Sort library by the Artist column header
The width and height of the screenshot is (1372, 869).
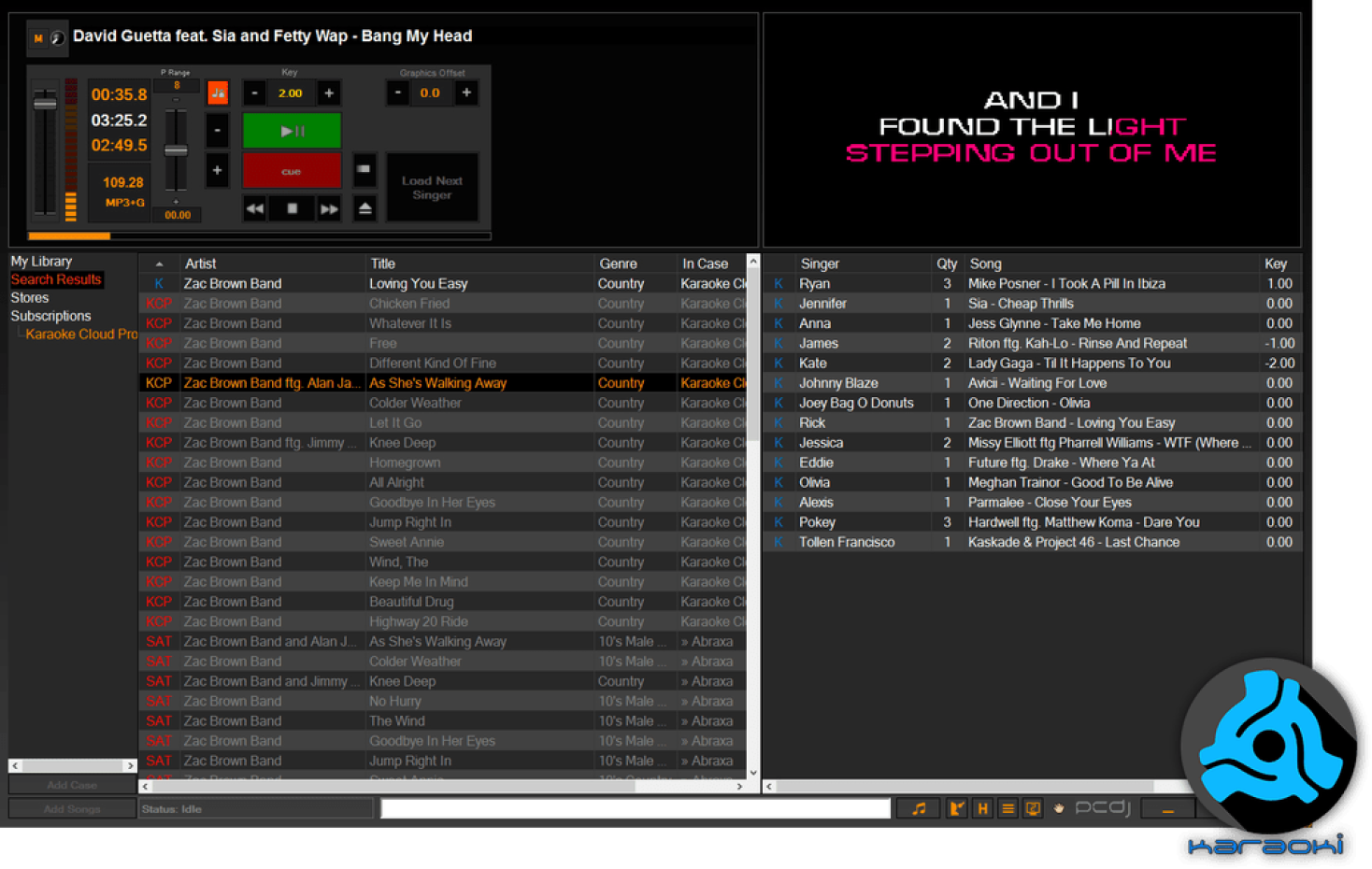pyautogui.click(x=201, y=264)
